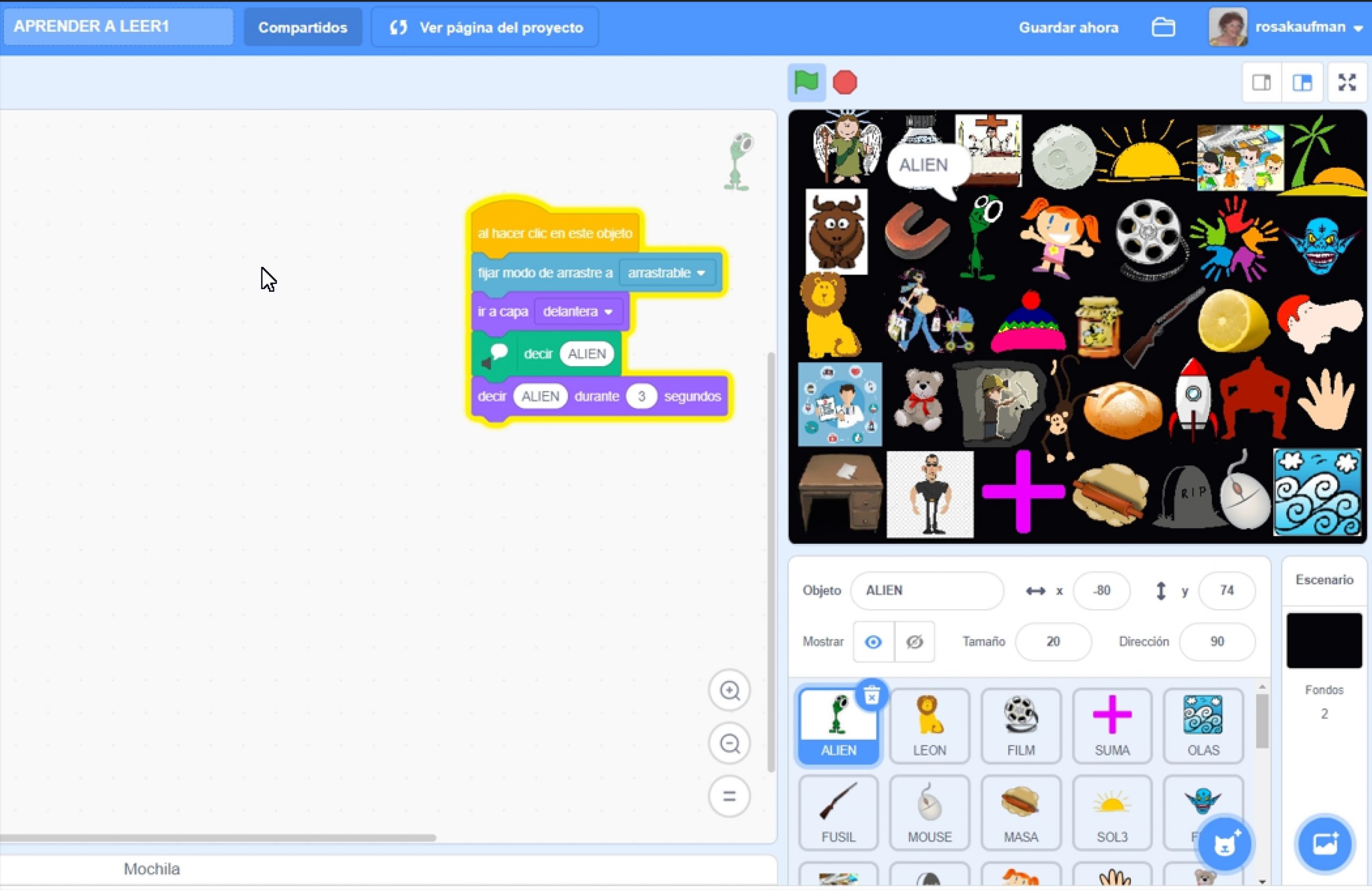Open the choose a backdrop button

tap(1325, 844)
